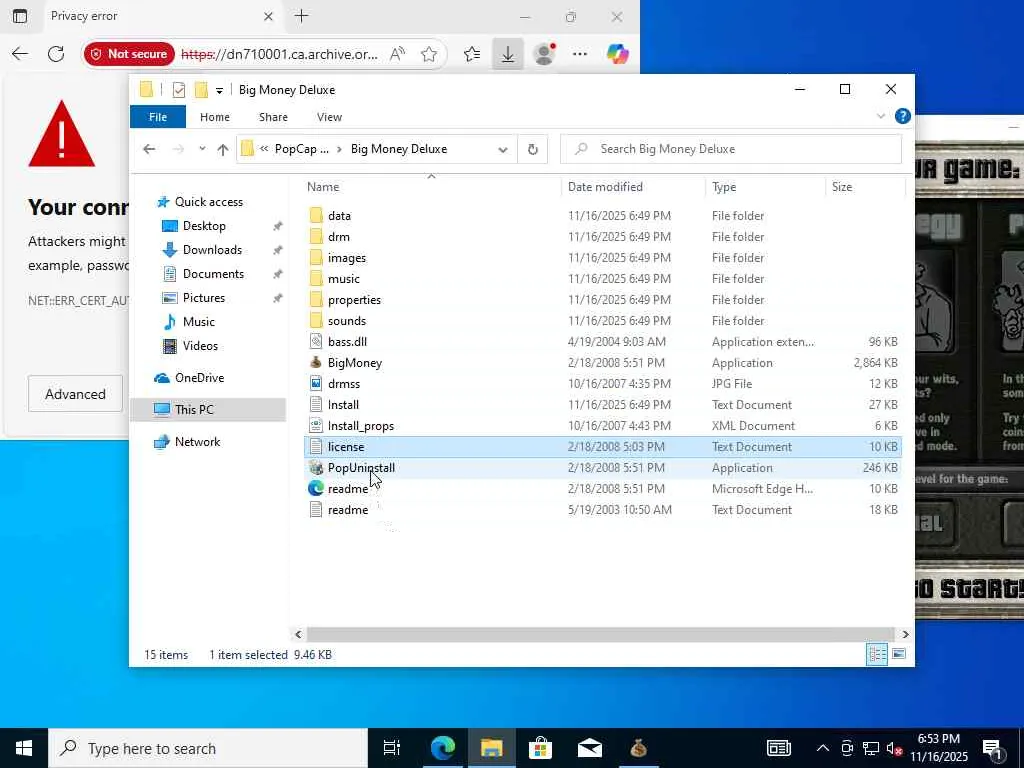1024x768 pixels.
Task: Sort by Name column header
Action: (x=431, y=187)
